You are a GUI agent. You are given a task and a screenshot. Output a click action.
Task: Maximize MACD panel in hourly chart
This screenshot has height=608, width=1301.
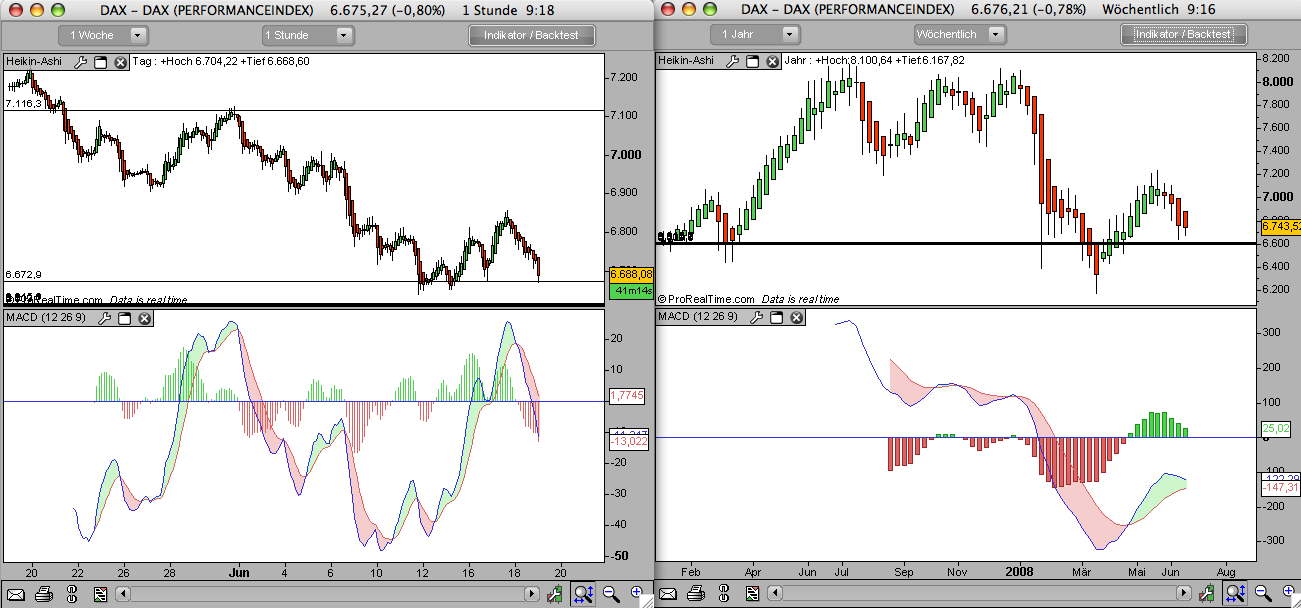[124, 318]
